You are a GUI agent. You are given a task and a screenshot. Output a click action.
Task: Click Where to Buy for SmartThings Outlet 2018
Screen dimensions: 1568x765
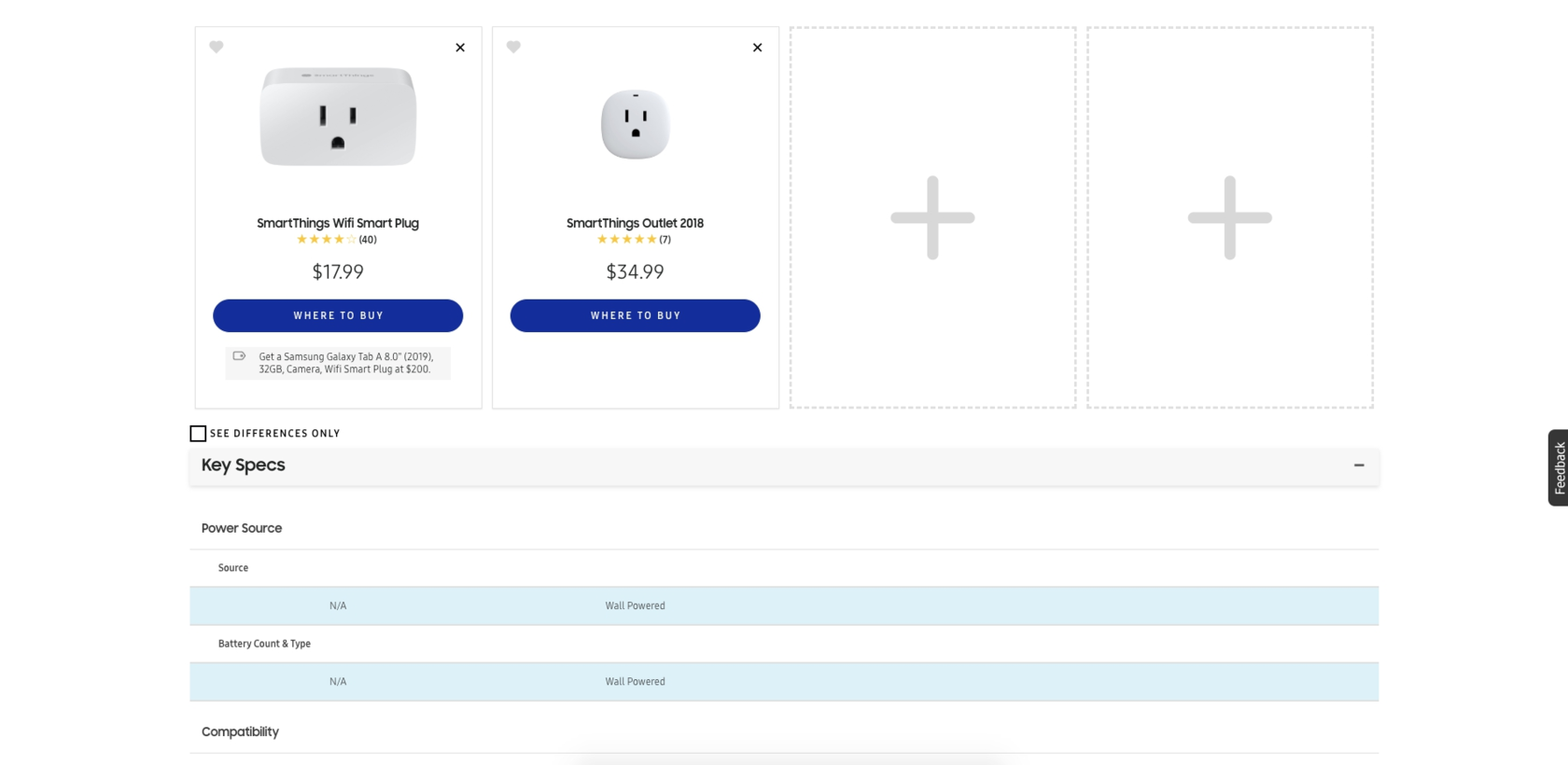pos(635,315)
